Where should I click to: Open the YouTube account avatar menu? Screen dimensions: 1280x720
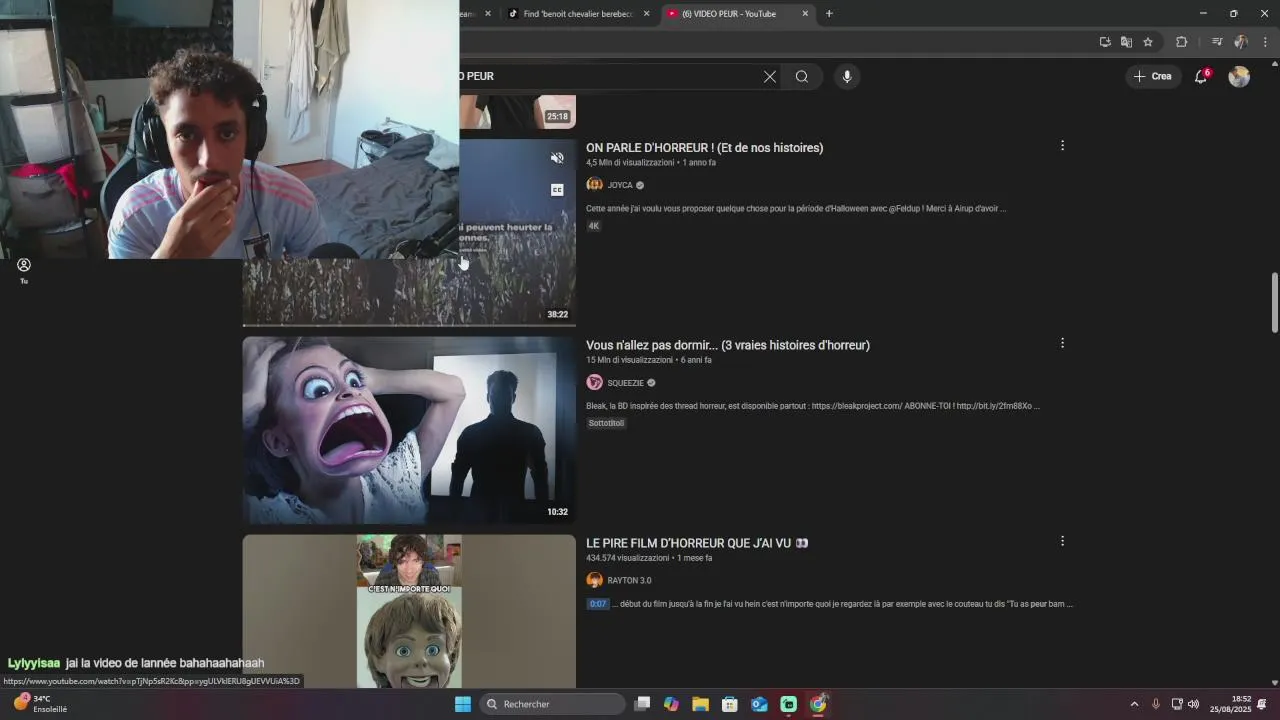pos(1239,76)
